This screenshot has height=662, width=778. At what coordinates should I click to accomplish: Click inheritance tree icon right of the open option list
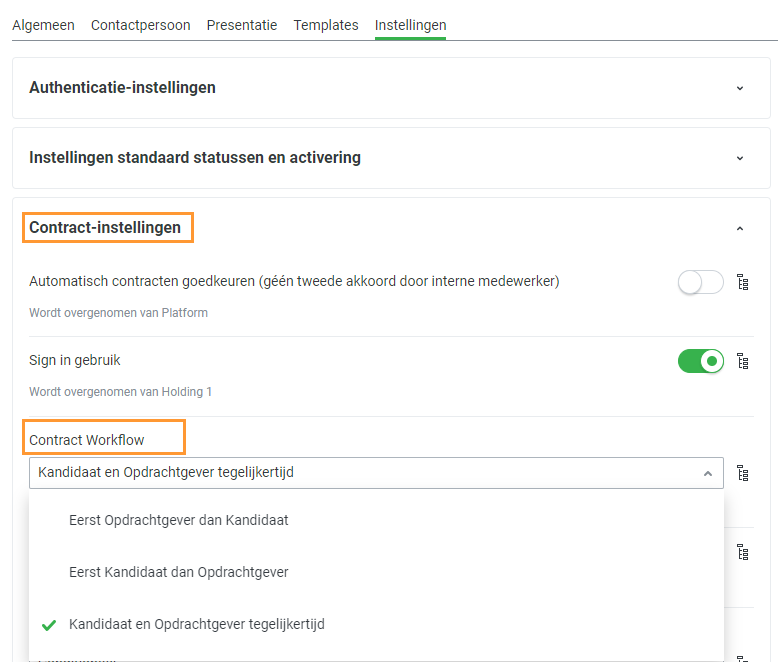[742, 552]
